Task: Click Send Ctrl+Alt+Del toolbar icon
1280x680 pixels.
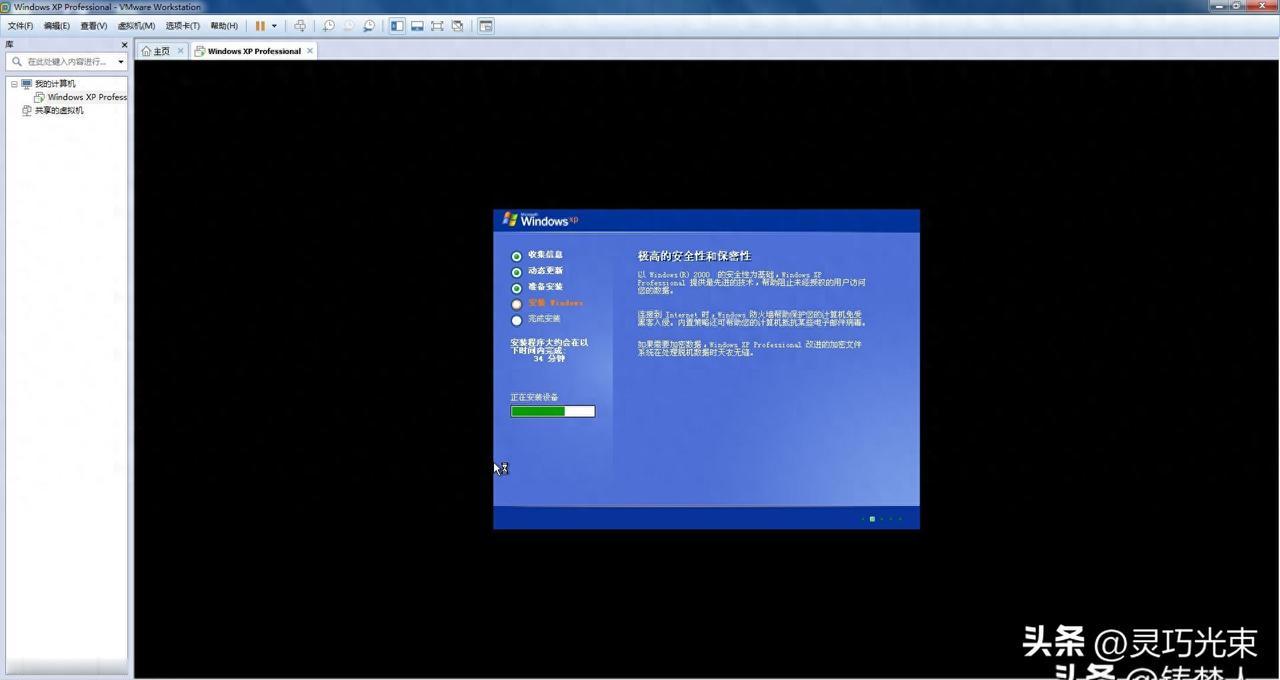Action: point(299,26)
